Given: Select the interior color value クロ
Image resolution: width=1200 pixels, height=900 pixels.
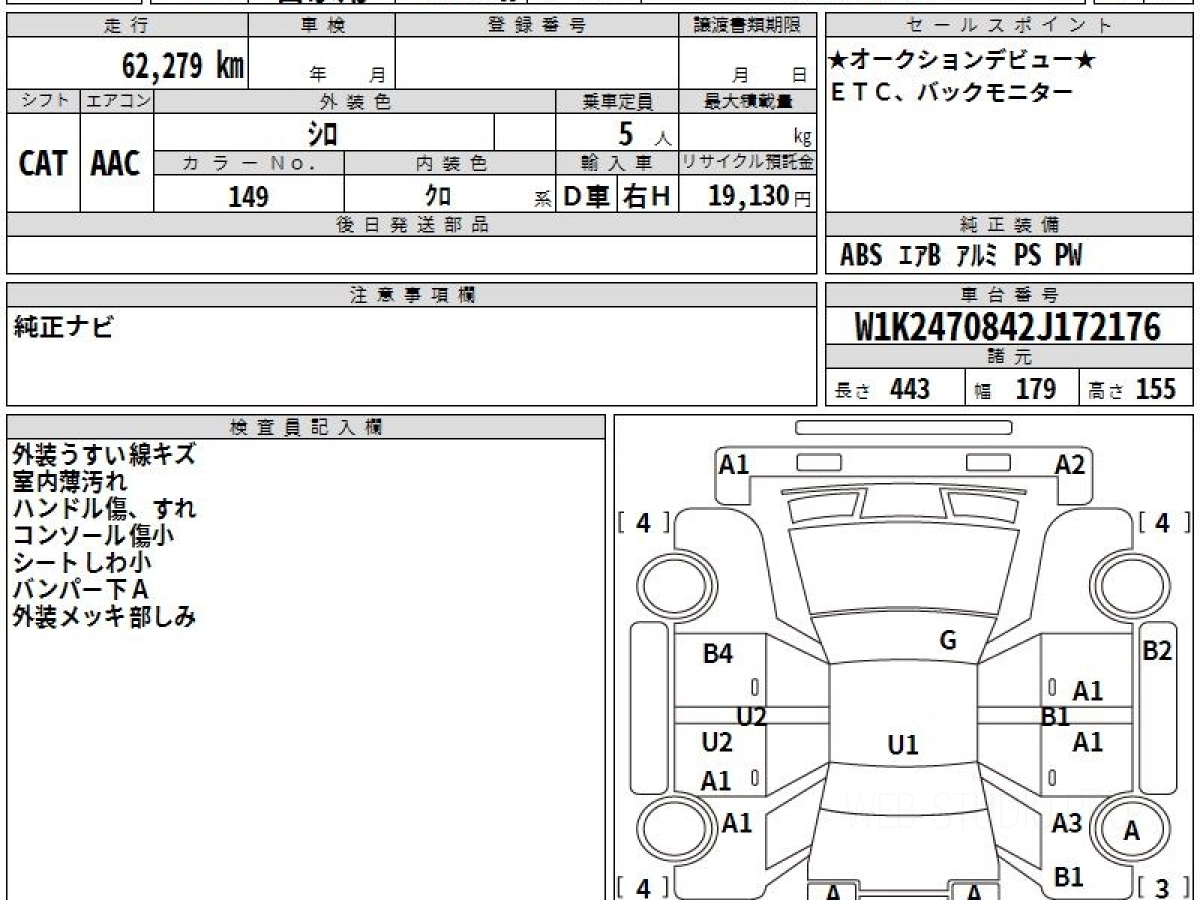Looking at the screenshot, I should click(x=438, y=197).
